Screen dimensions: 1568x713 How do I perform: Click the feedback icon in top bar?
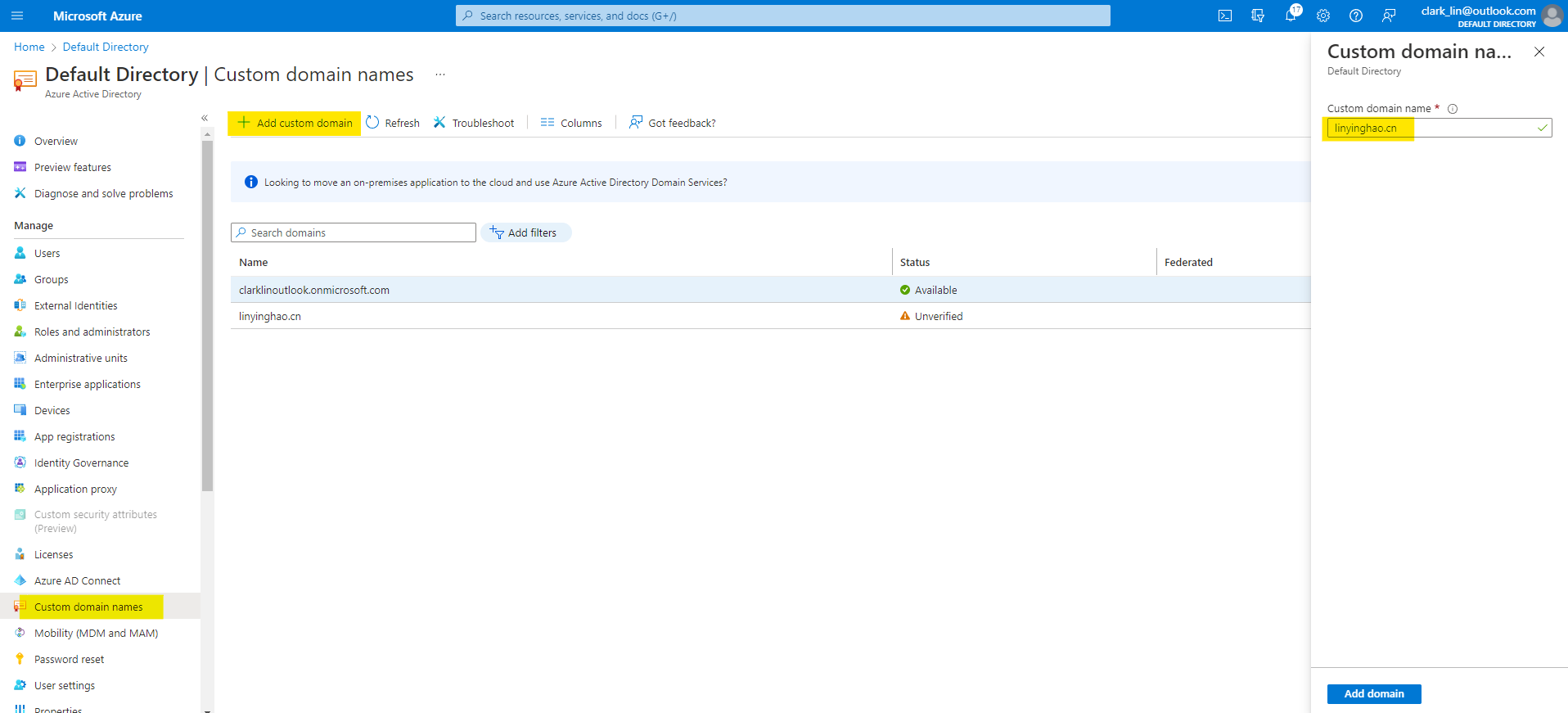coord(1388,16)
